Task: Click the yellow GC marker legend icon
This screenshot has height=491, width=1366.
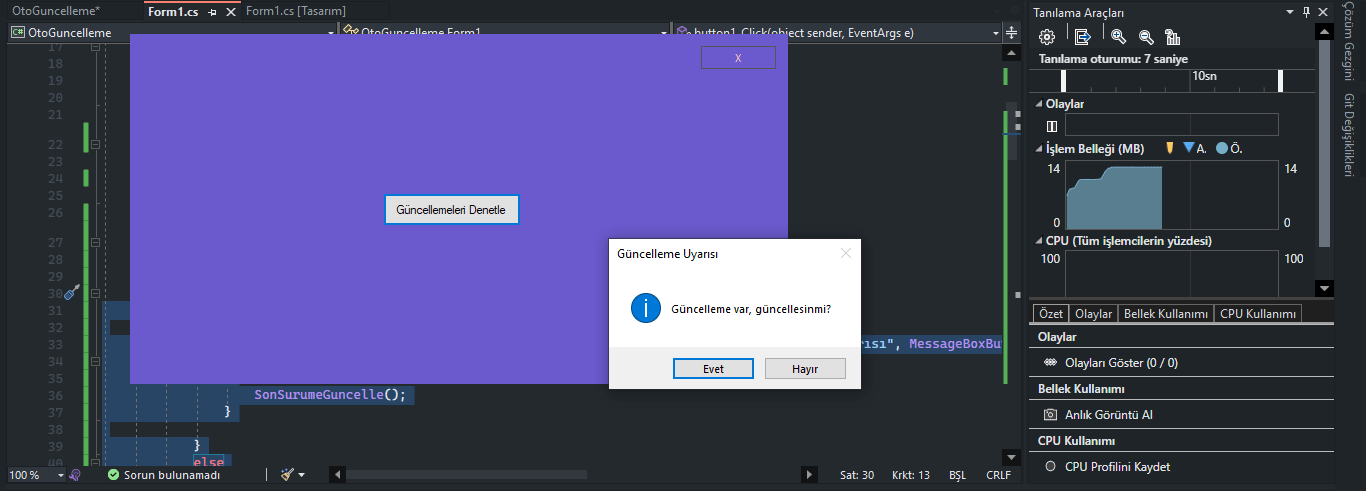Action: [x=1169, y=148]
